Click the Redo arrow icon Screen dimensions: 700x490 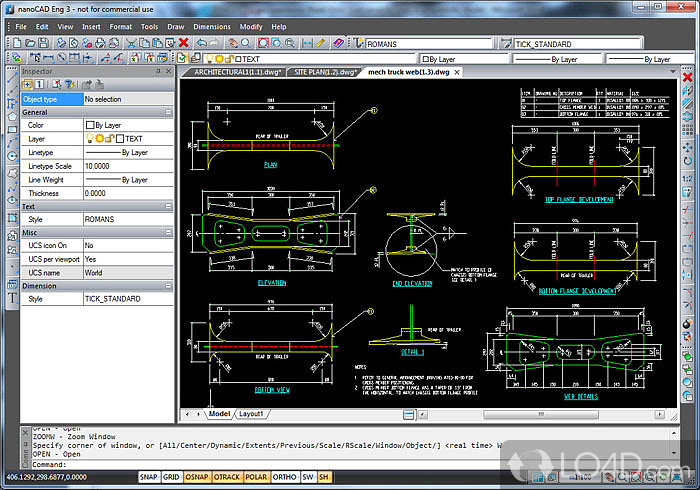point(215,43)
